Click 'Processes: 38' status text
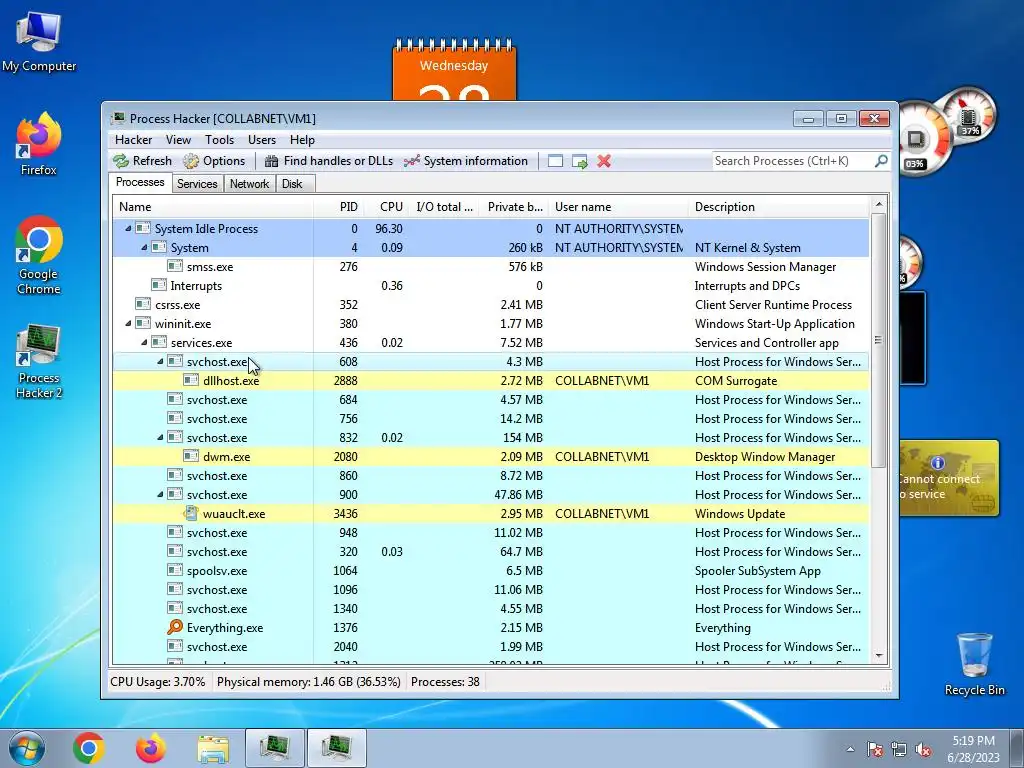 445,682
